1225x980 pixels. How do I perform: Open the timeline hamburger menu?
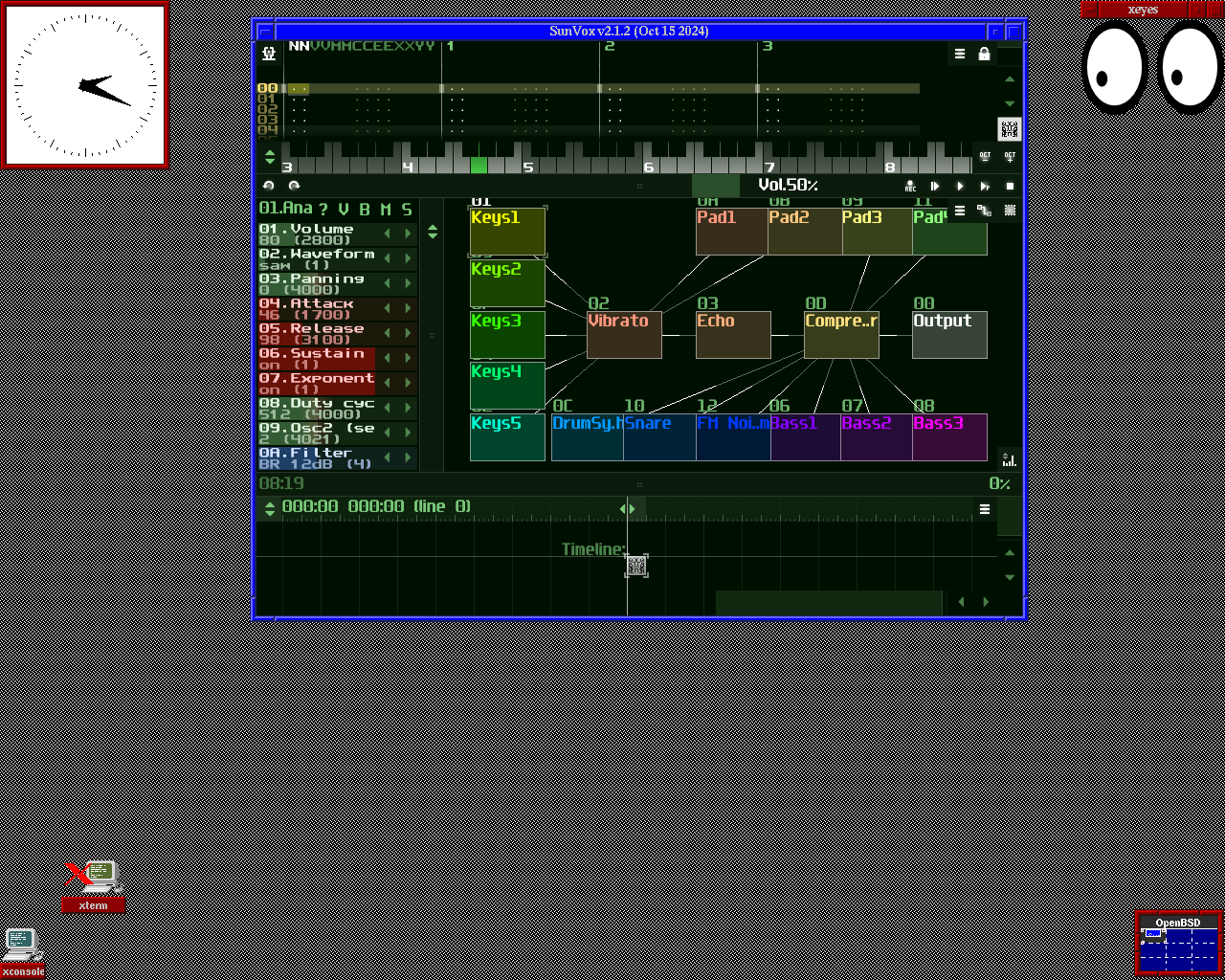click(x=985, y=509)
